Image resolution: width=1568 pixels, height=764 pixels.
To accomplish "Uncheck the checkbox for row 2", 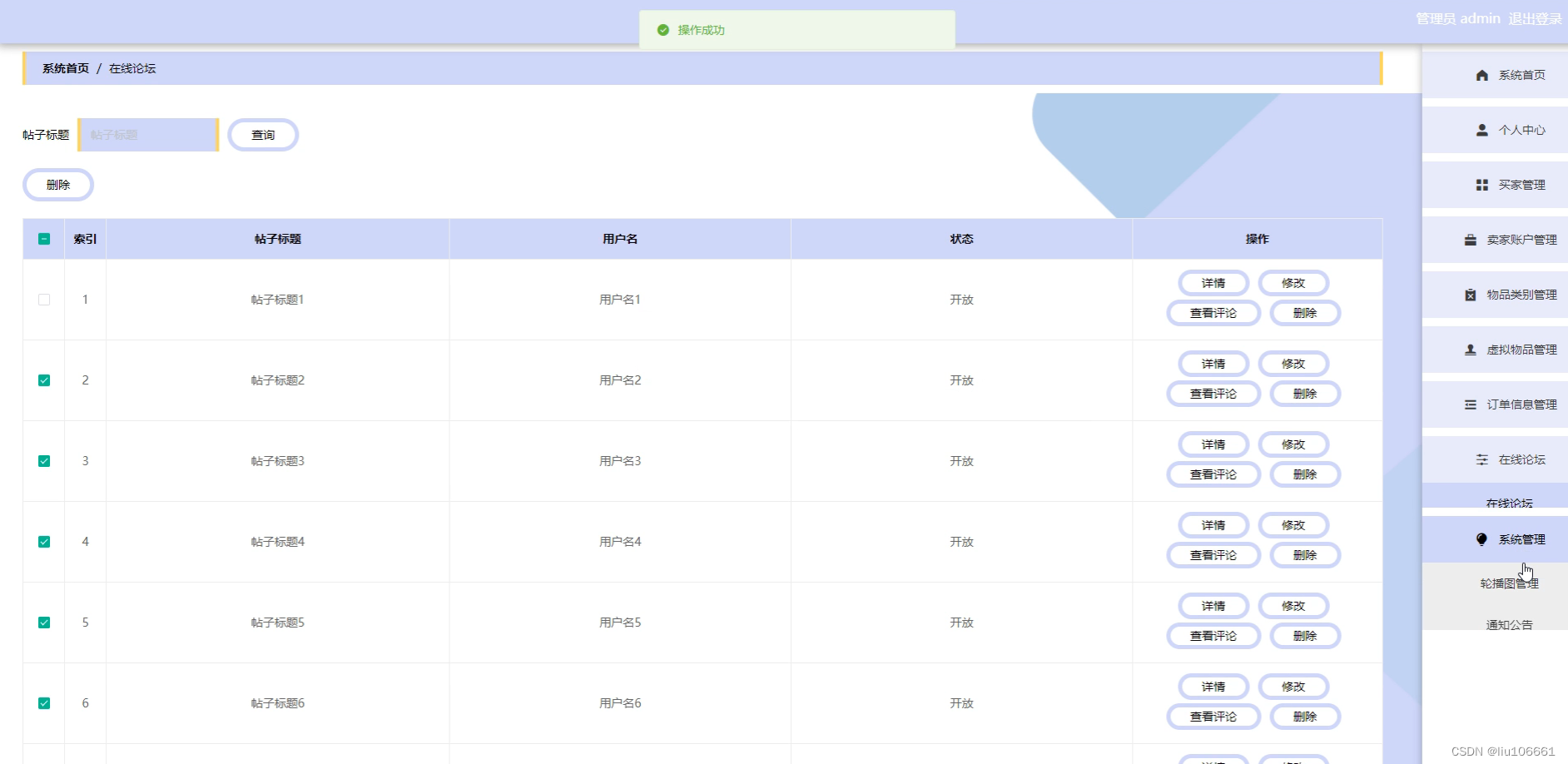I will point(44,380).
